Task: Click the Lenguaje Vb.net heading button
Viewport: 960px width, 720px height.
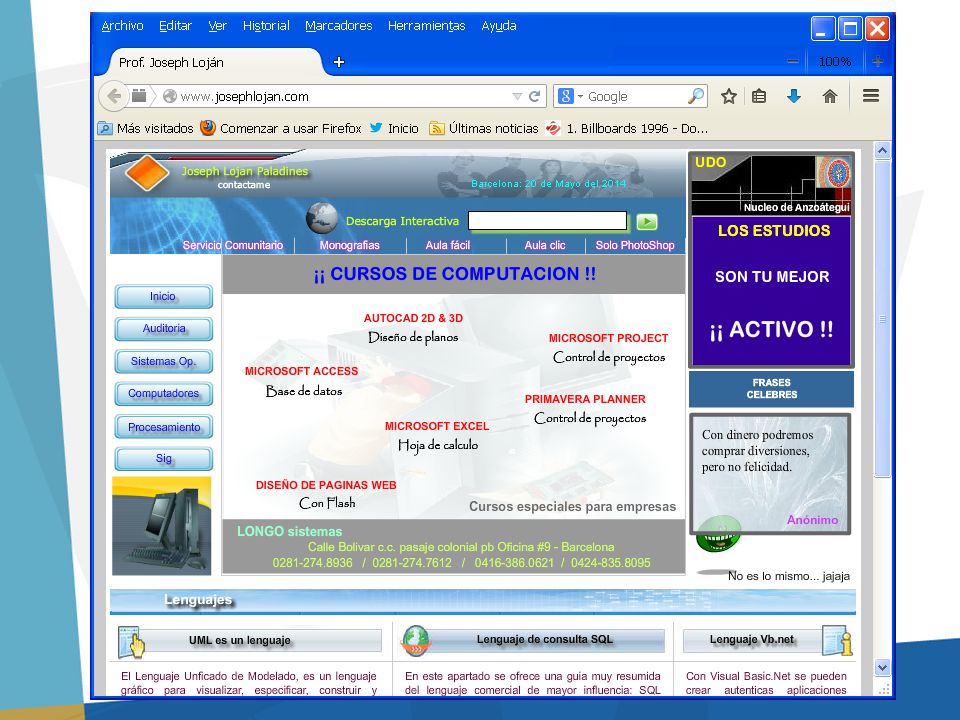Action: 752,640
